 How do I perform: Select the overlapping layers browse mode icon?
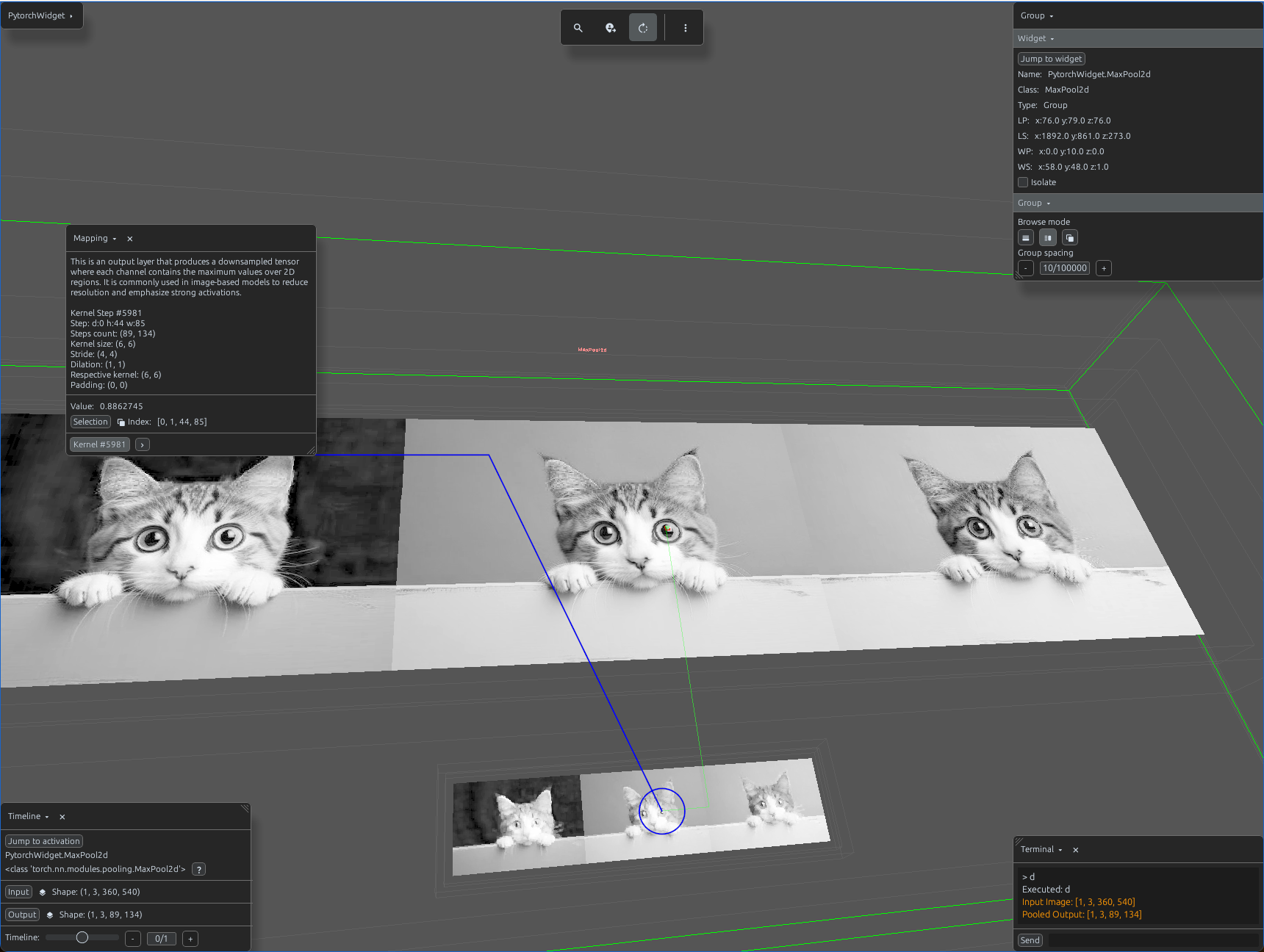click(x=1070, y=238)
